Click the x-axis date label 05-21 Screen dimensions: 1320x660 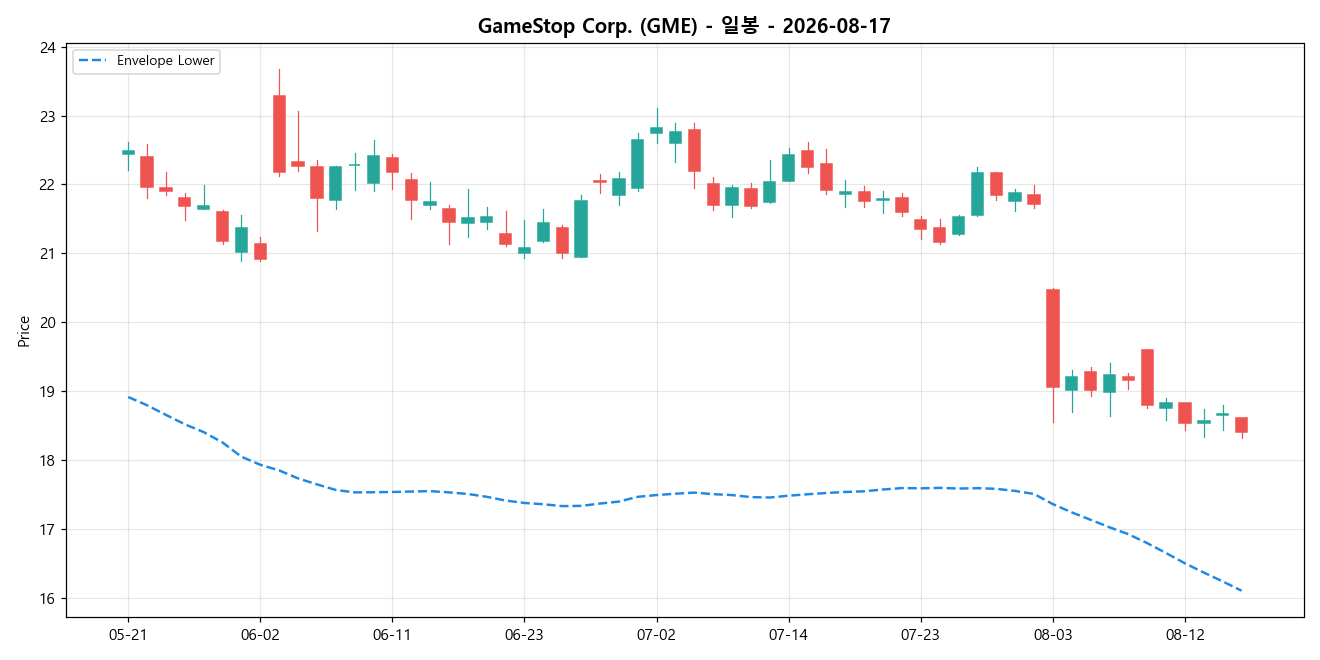[128, 635]
